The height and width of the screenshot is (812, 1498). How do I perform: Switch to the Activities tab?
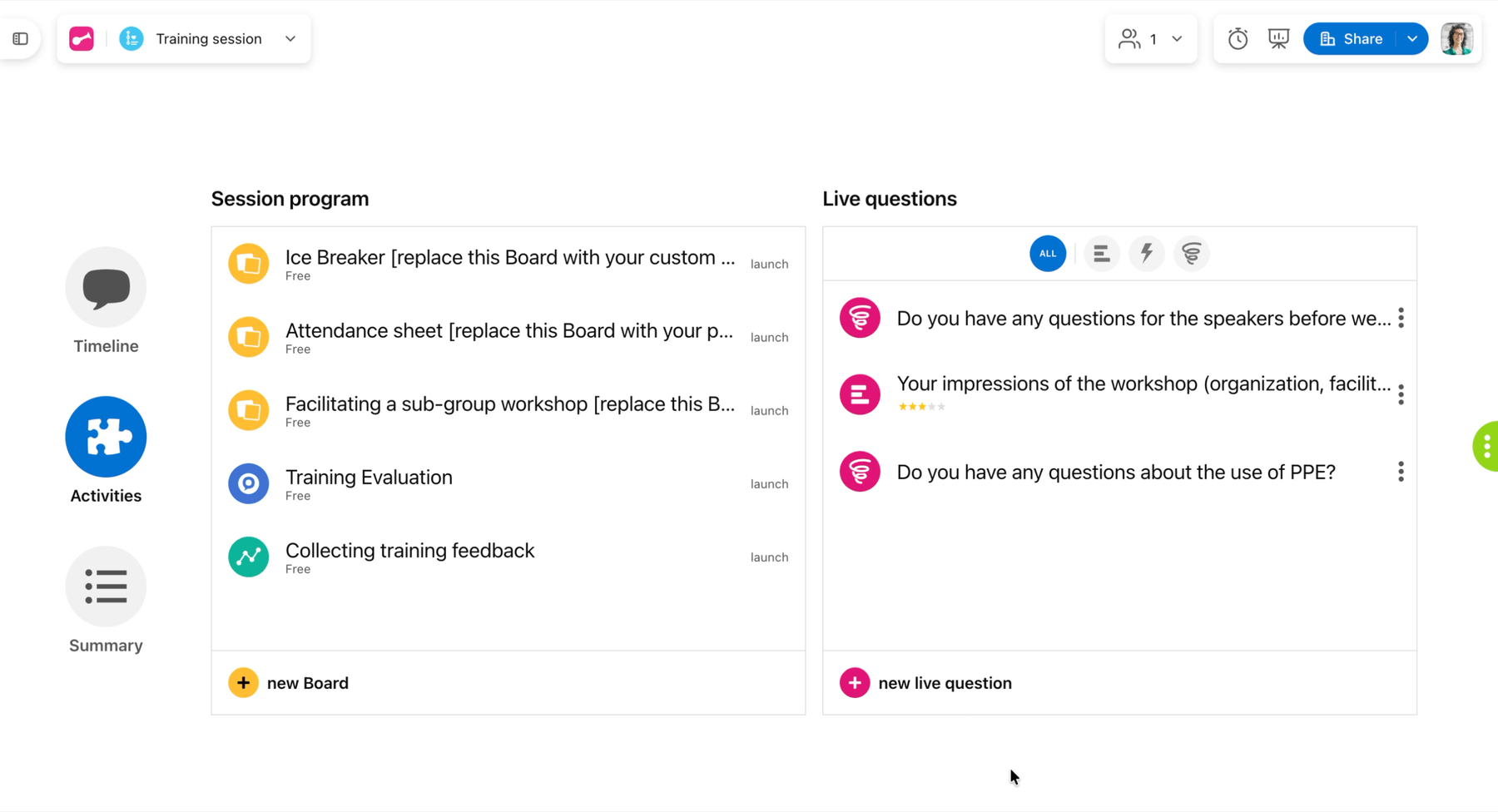(106, 451)
